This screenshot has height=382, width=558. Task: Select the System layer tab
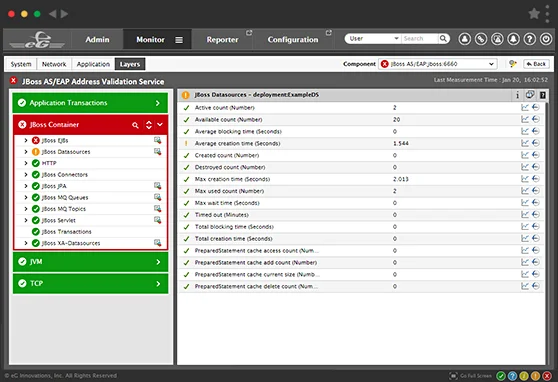click(21, 64)
